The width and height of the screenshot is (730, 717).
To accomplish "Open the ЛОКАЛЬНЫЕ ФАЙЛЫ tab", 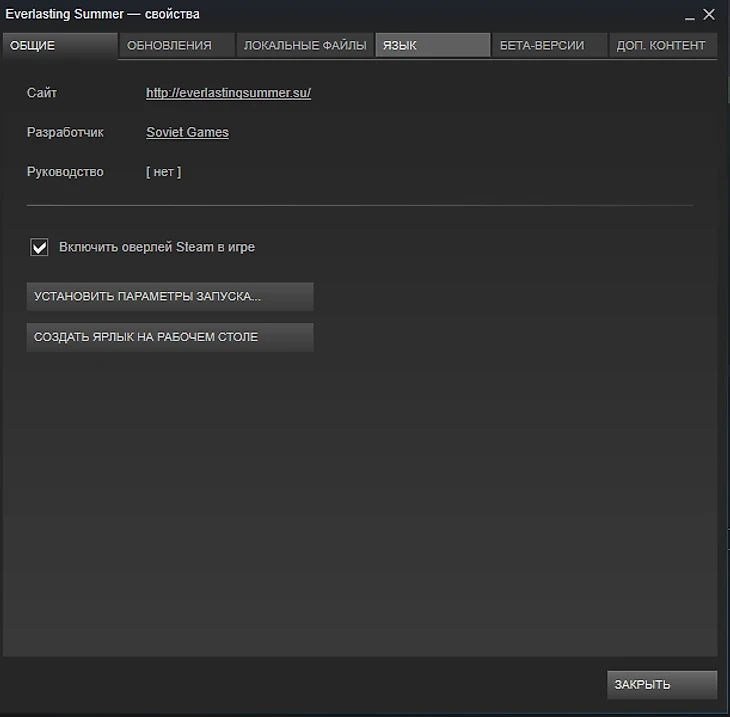I will [305, 46].
